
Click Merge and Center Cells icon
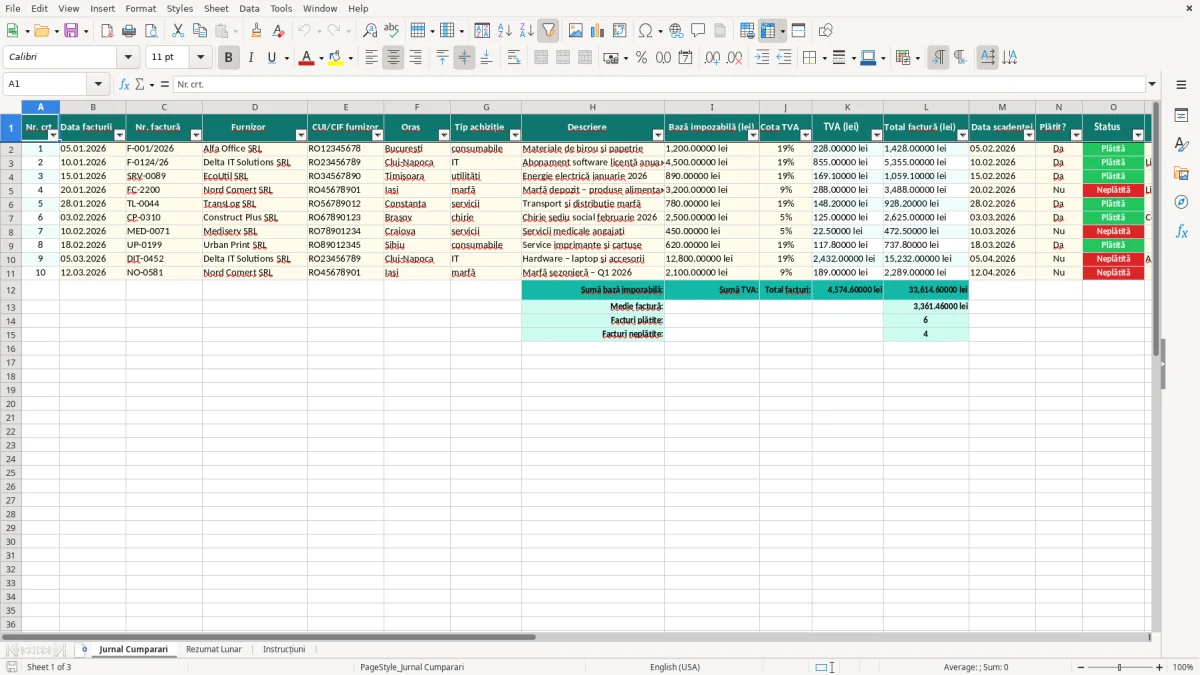541,58
